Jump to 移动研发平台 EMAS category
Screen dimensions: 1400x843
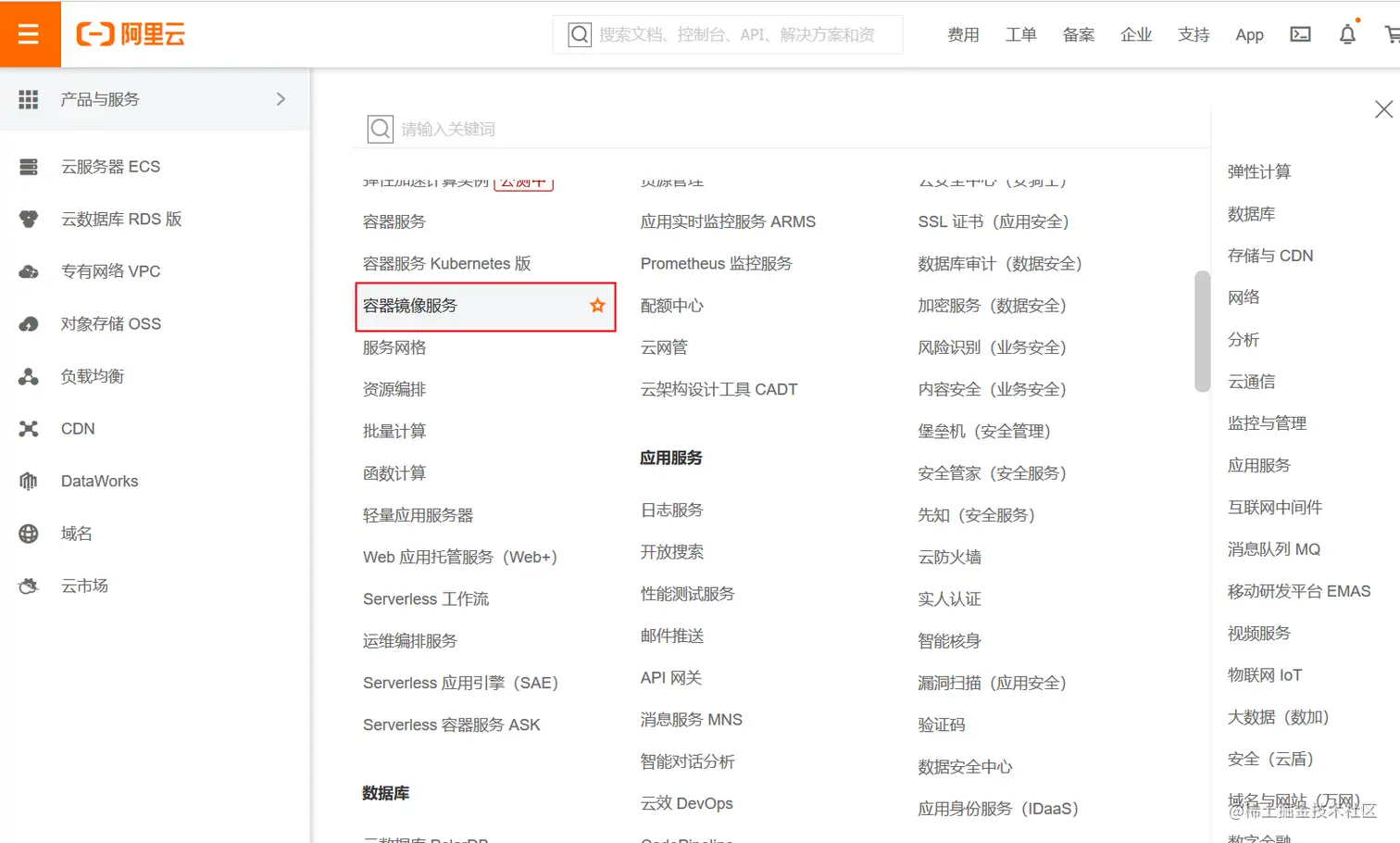1299,591
